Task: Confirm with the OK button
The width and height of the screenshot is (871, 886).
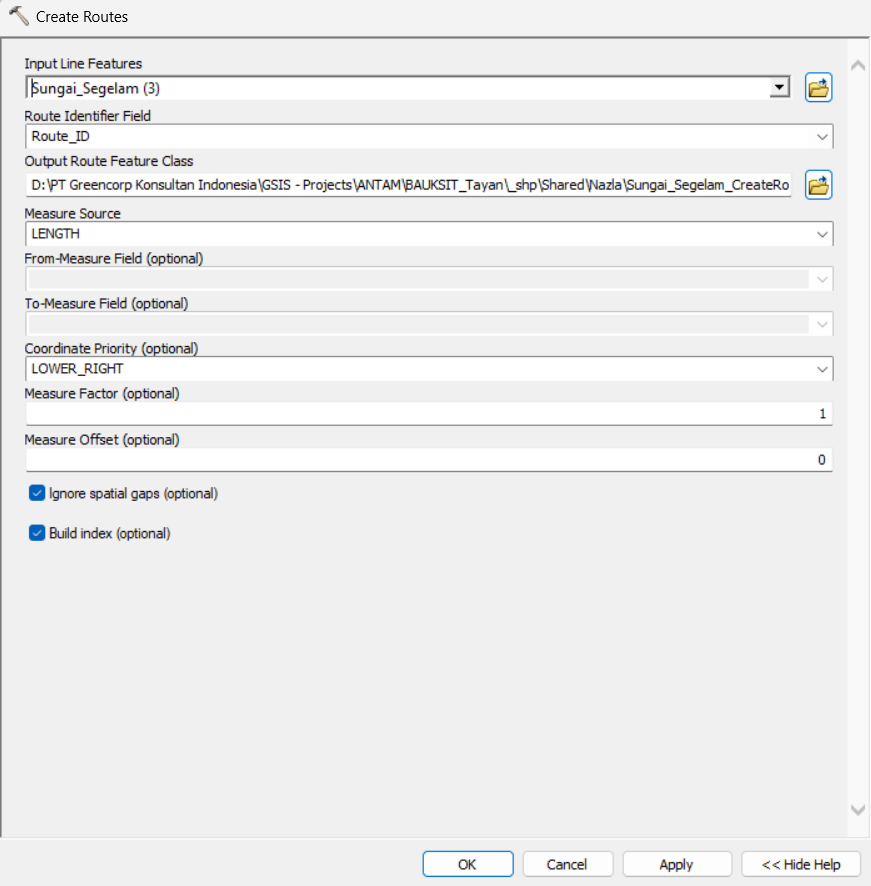Action: point(467,864)
